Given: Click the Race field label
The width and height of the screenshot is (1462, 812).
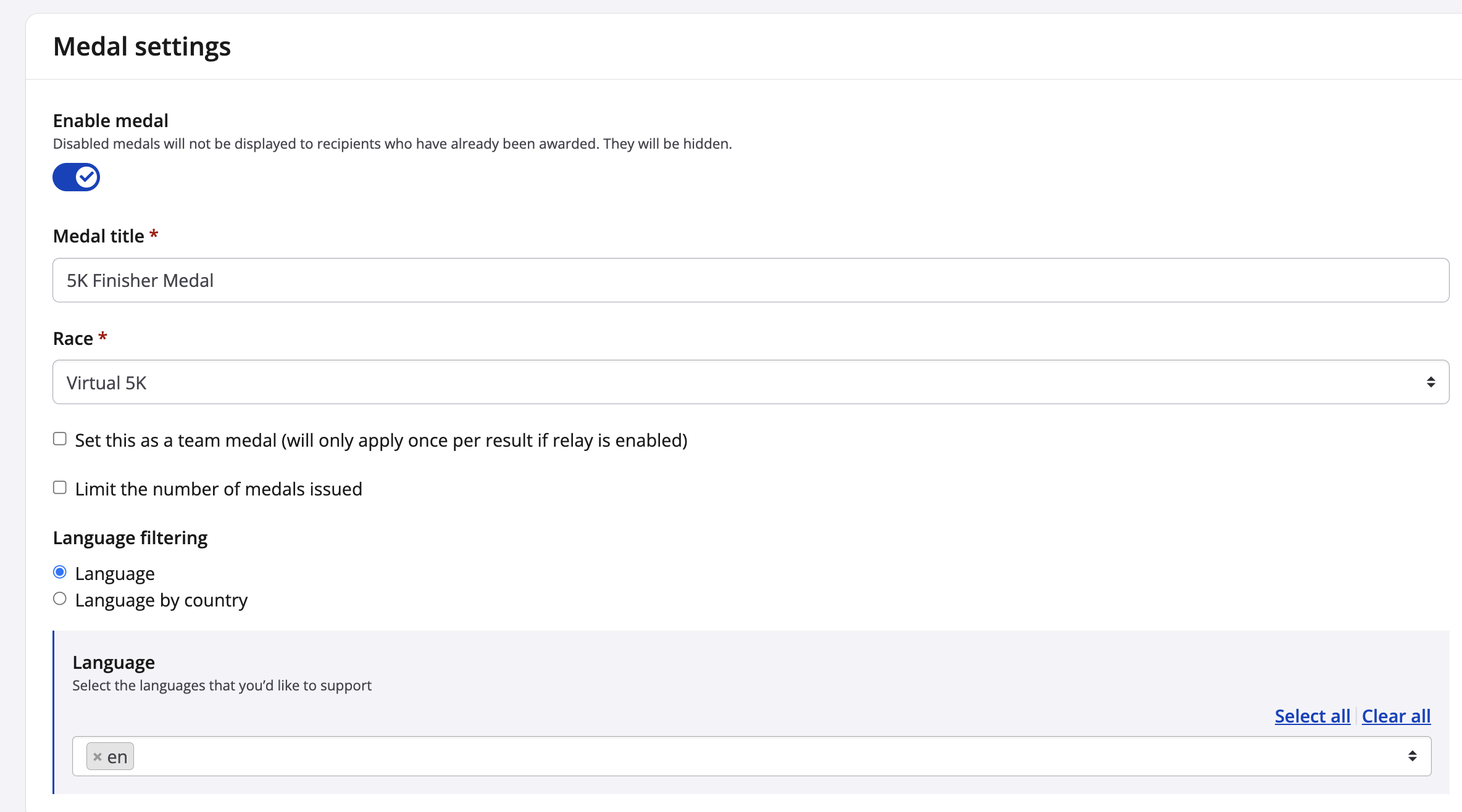Looking at the screenshot, I should pos(73,338).
